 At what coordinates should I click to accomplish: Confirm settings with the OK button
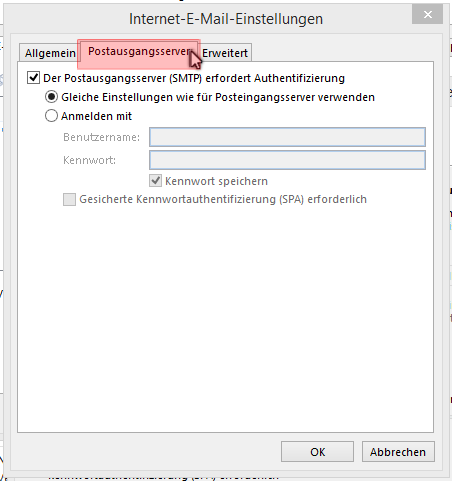pos(317,452)
